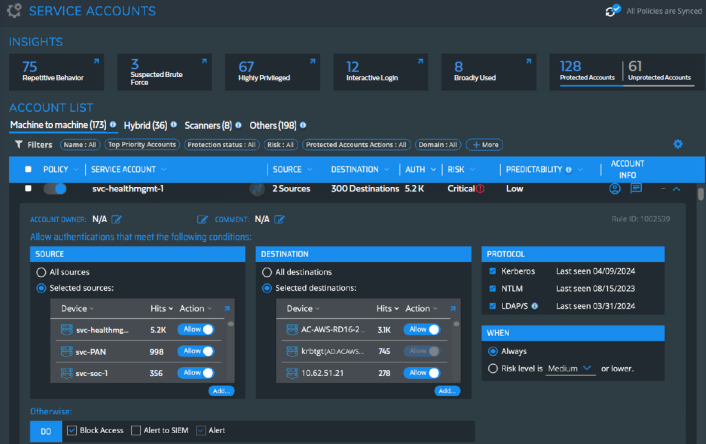This screenshot has width=706, height=444.
Task: Click the More filters button
Action: point(484,144)
